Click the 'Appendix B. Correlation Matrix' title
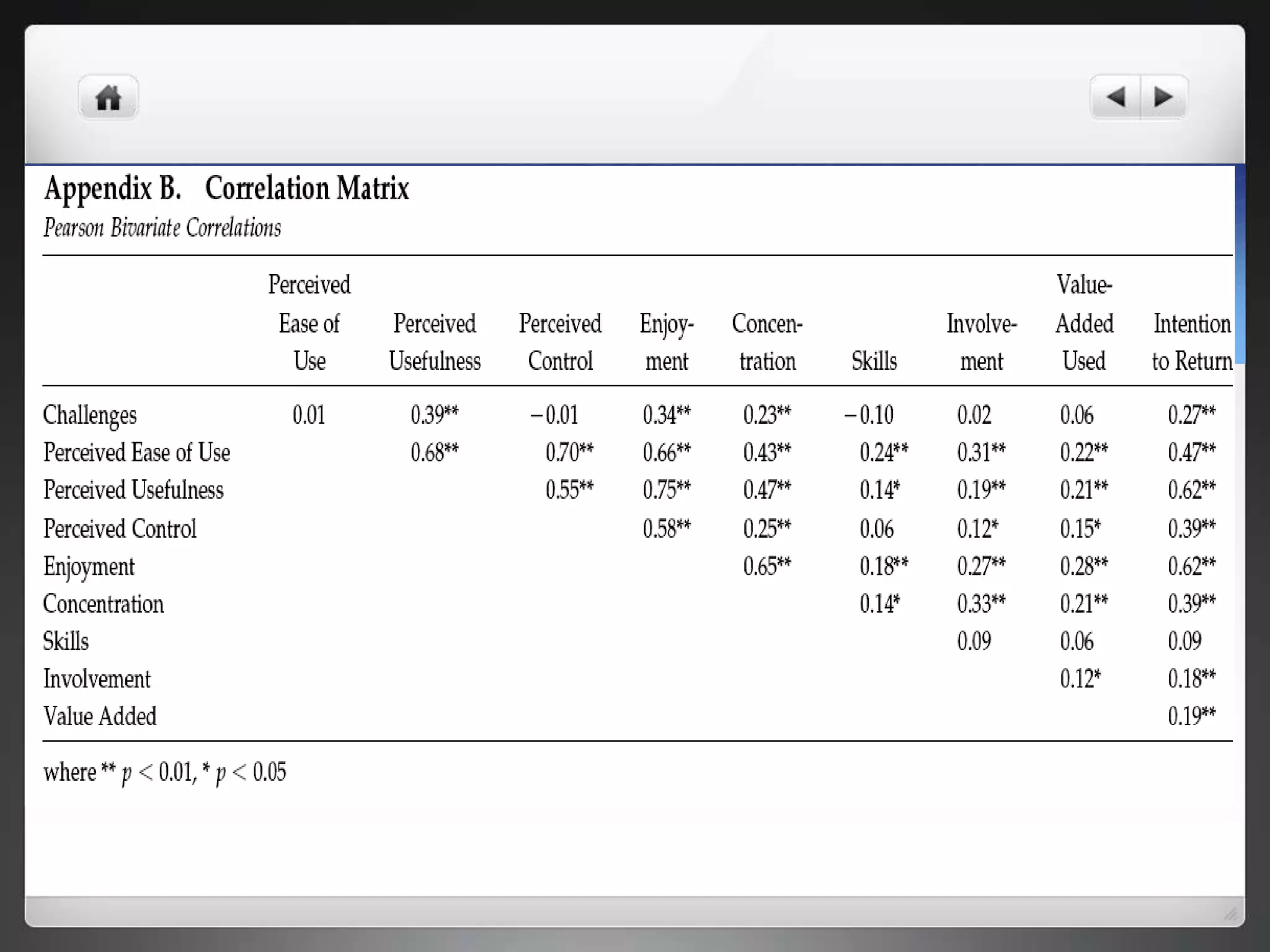Image resolution: width=1270 pixels, height=952 pixels. [x=226, y=188]
